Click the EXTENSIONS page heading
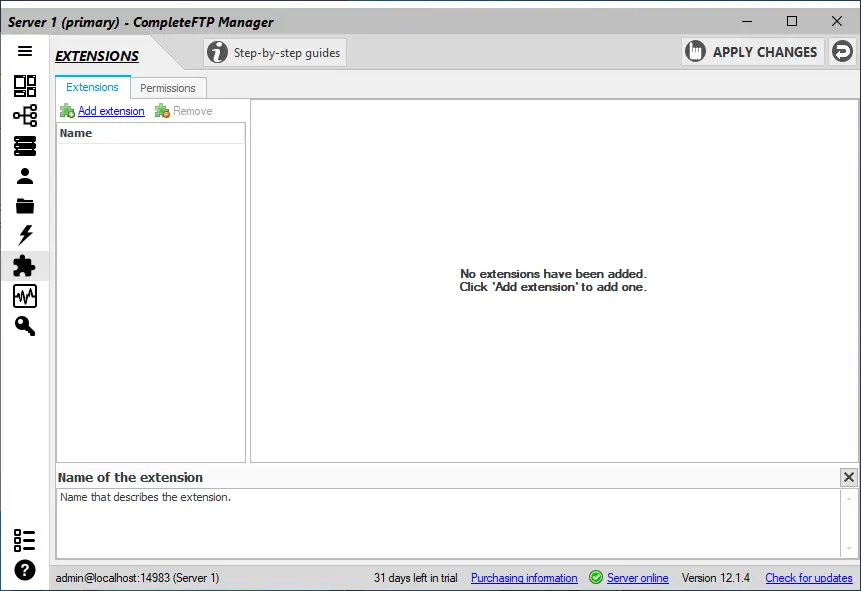Image resolution: width=861 pixels, height=591 pixels. click(97, 56)
